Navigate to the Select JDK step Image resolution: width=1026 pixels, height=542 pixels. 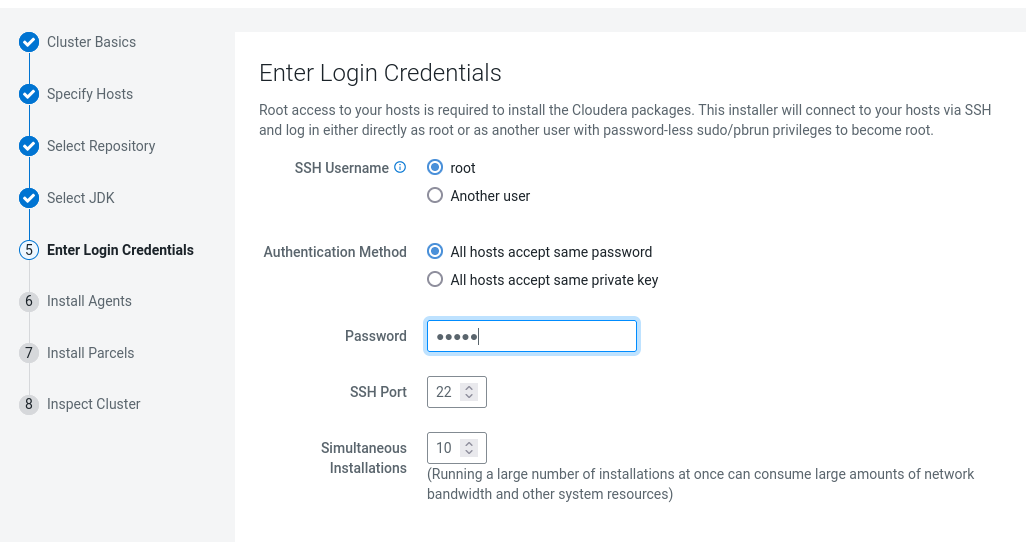tap(81, 198)
